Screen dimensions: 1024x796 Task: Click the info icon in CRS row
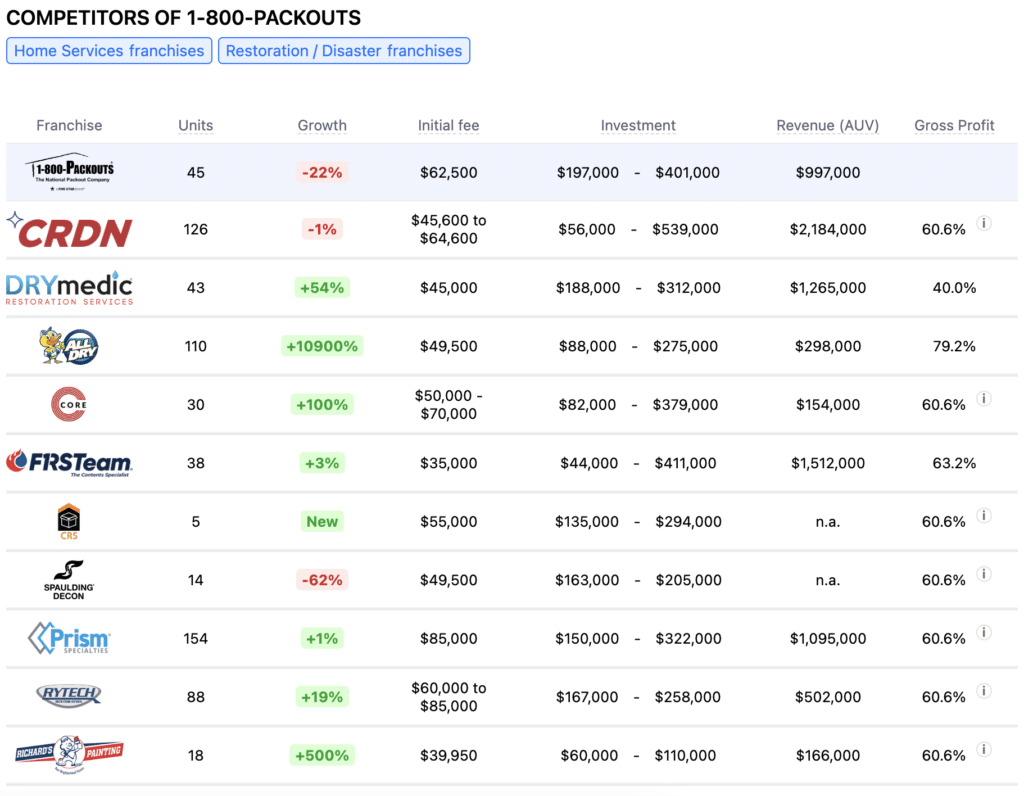click(x=984, y=515)
